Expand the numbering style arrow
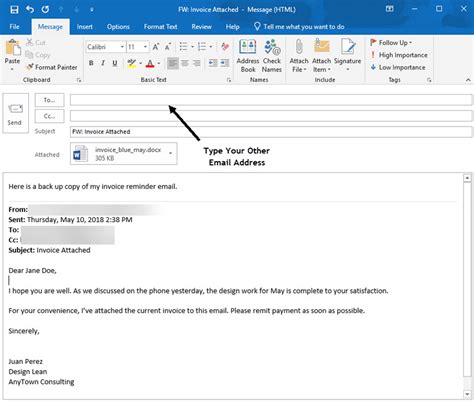The width and height of the screenshot is (474, 404). coord(211,47)
